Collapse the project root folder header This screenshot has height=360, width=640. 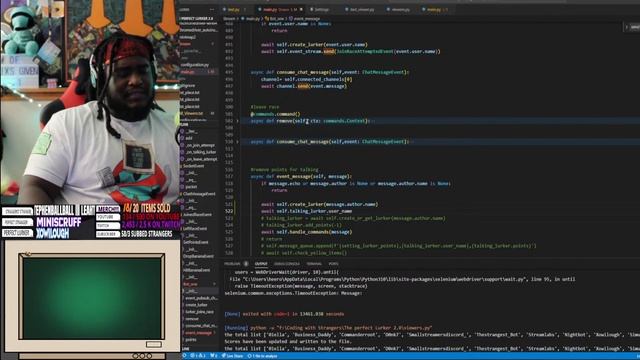point(197,18)
